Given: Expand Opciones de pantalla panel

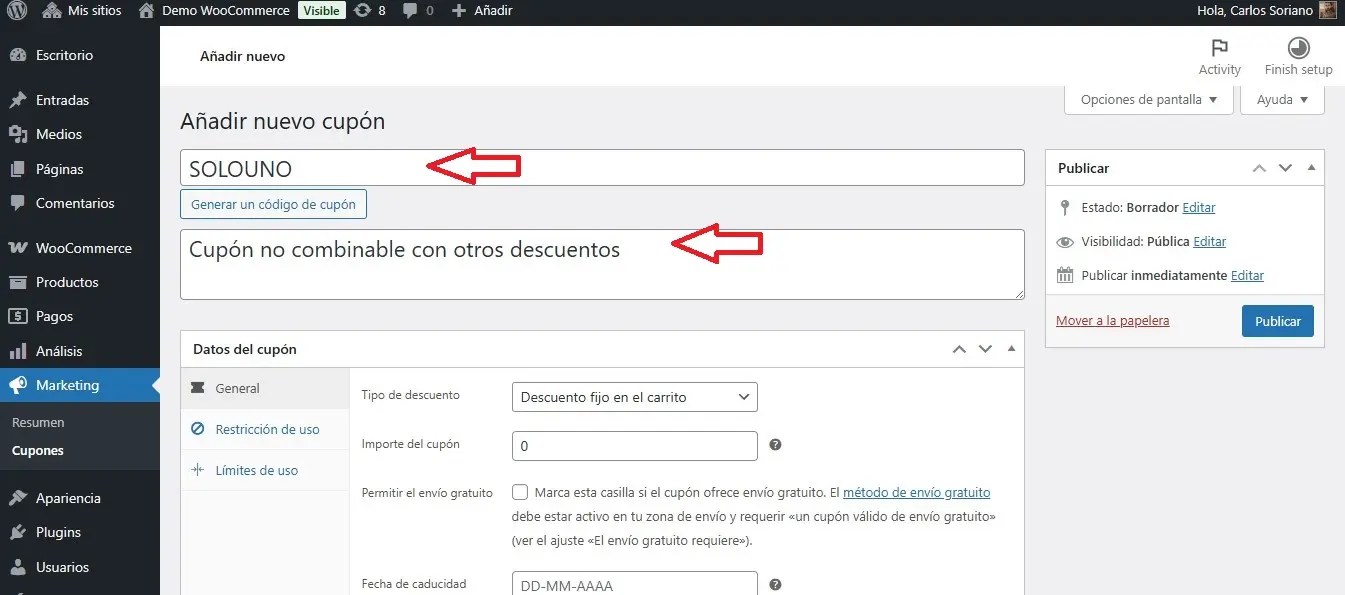Looking at the screenshot, I should point(1149,100).
